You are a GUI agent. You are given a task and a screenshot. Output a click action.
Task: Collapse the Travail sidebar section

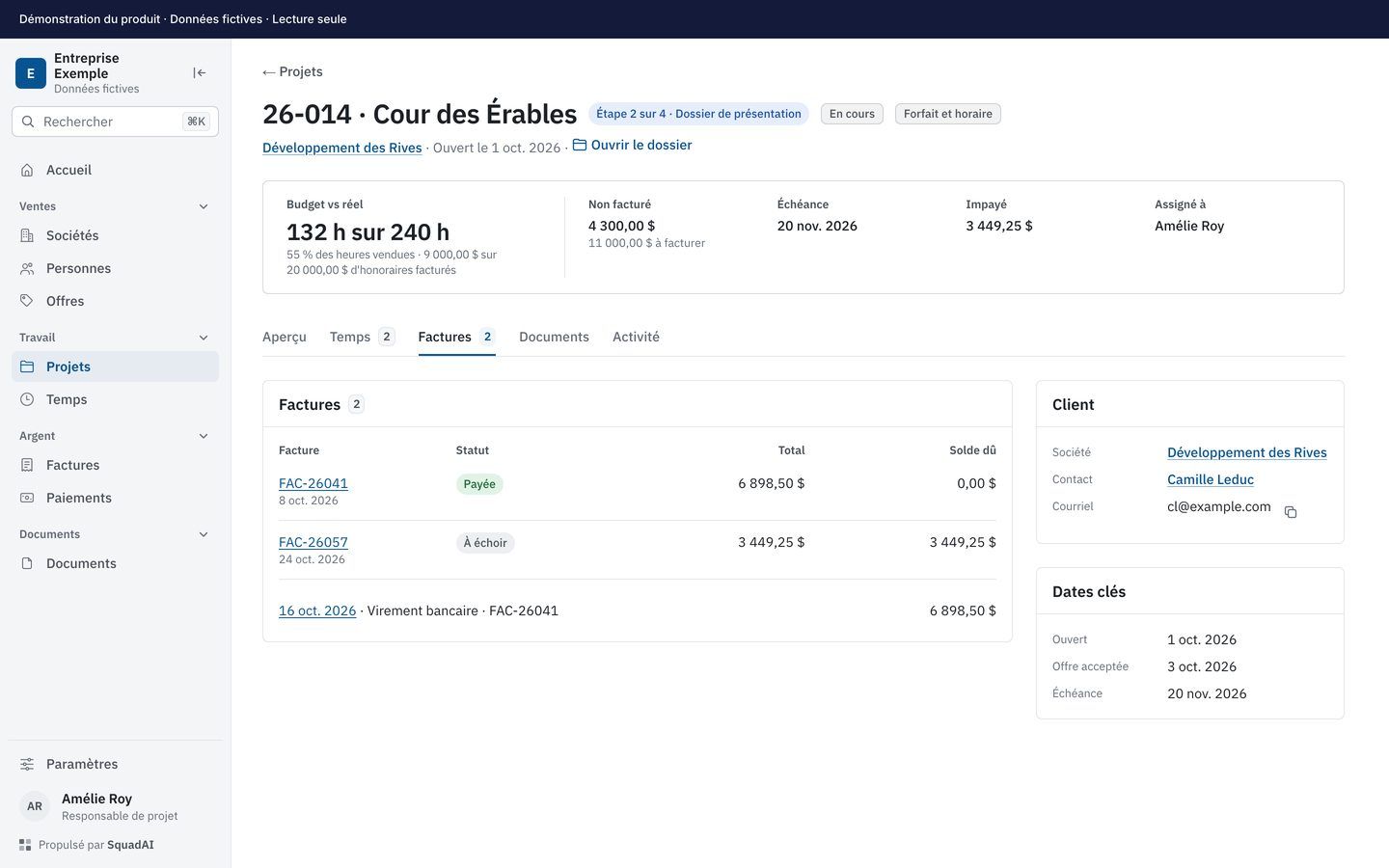(x=204, y=338)
